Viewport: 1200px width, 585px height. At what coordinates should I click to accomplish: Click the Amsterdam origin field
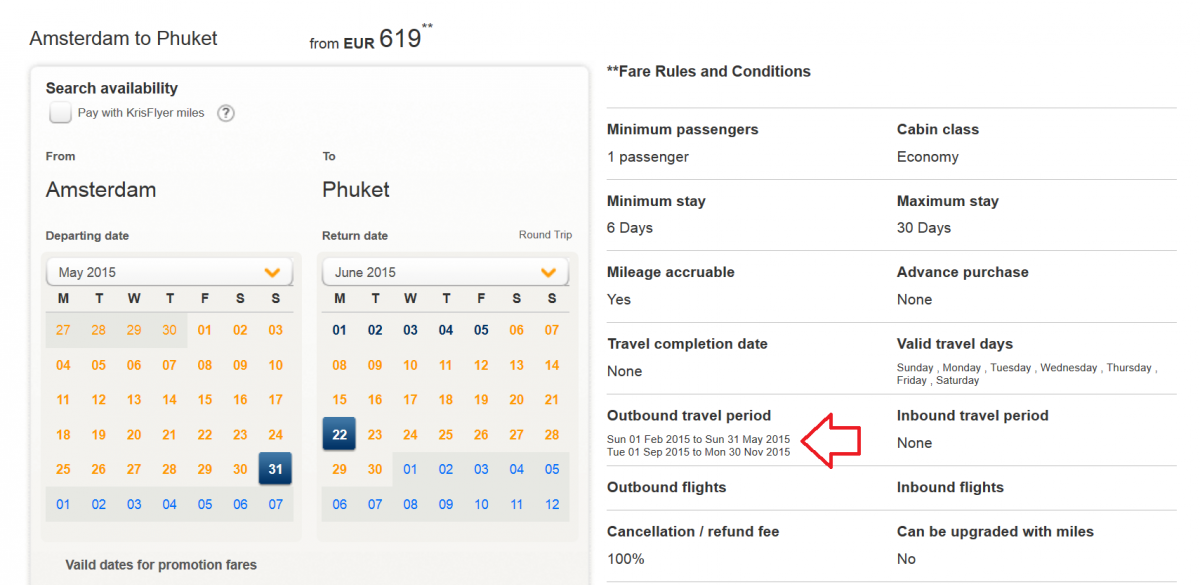click(101, 190)
